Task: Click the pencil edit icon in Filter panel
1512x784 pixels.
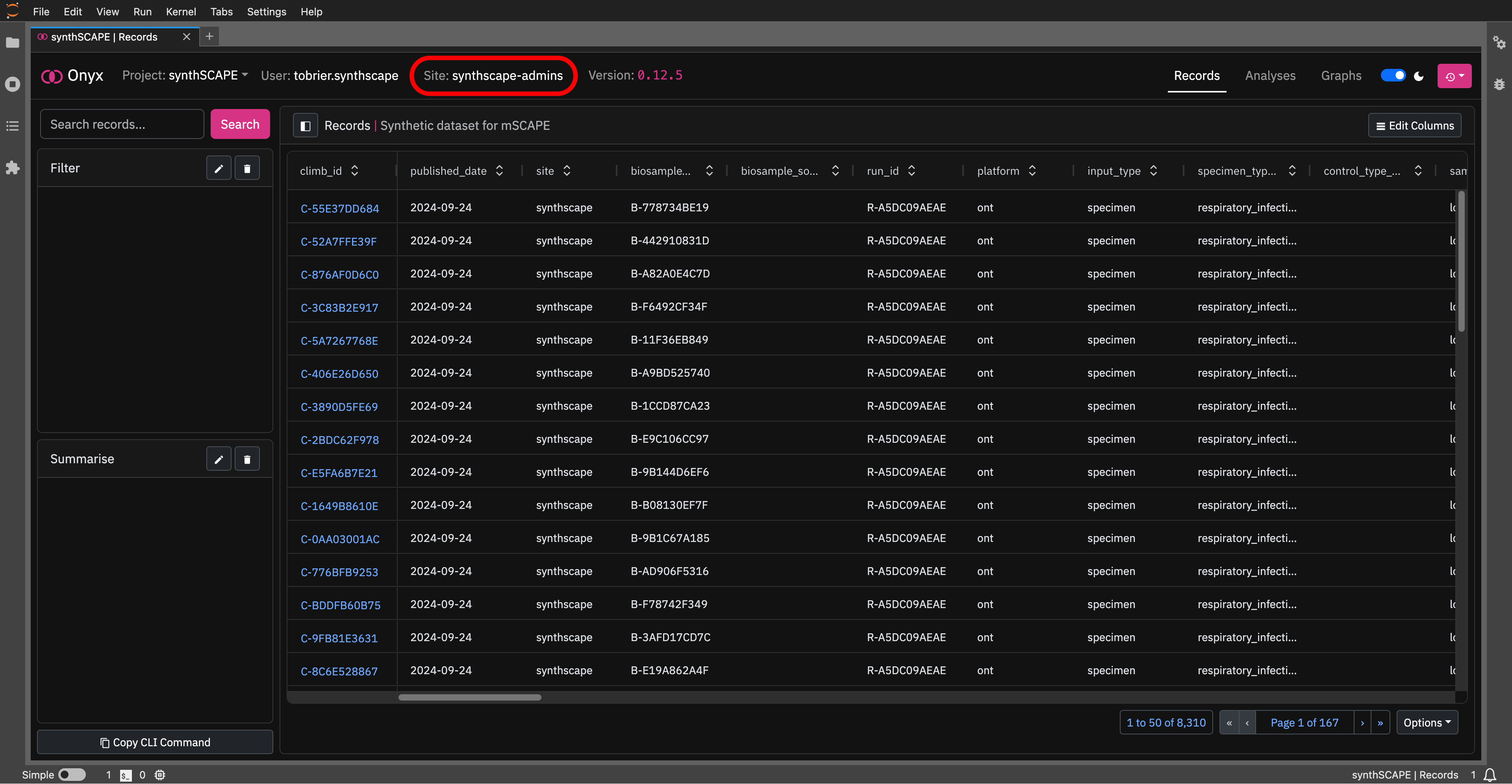Action: (219, 168)
